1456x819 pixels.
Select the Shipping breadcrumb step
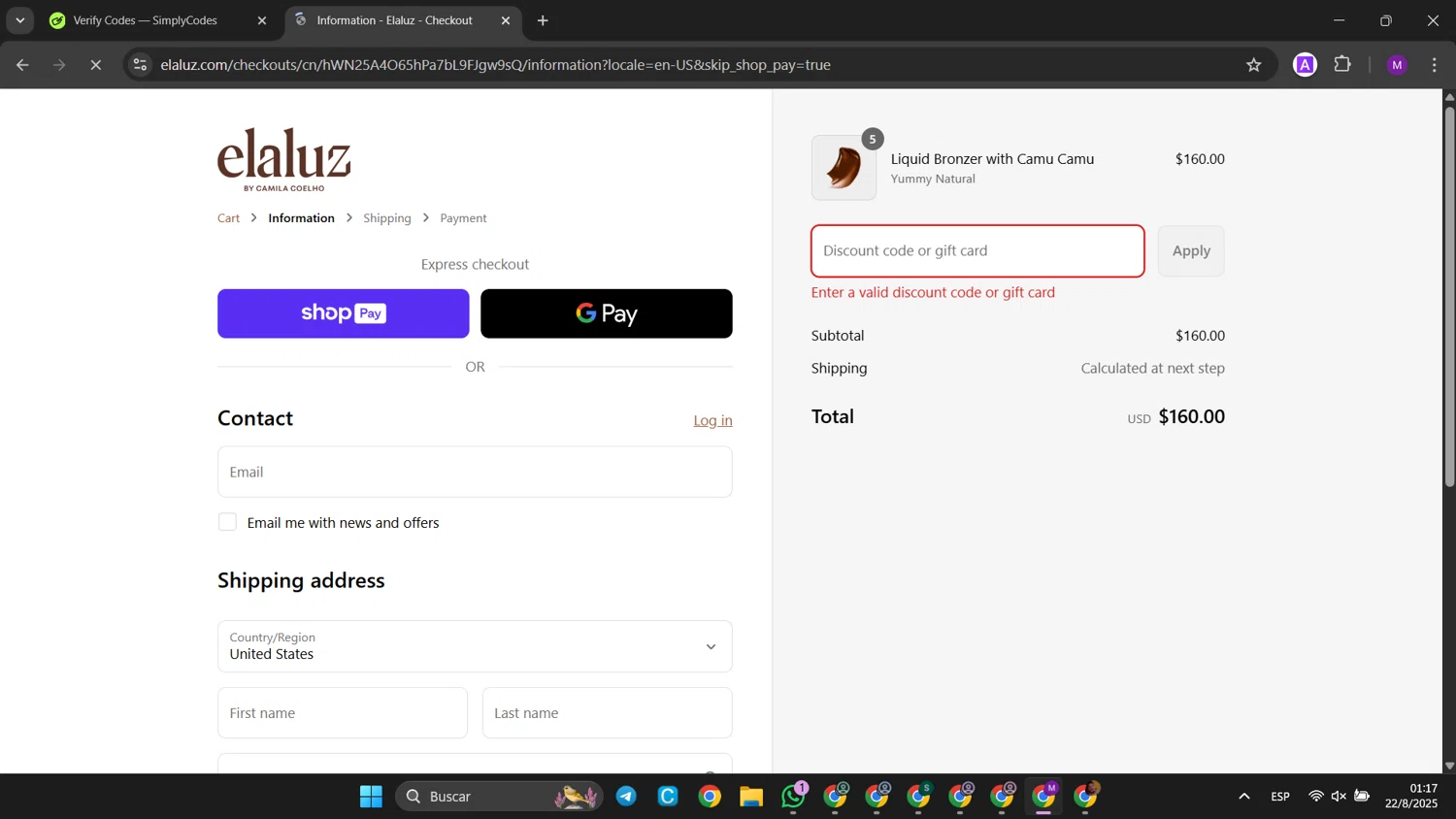pyautogui.click(x=387, y=218)
